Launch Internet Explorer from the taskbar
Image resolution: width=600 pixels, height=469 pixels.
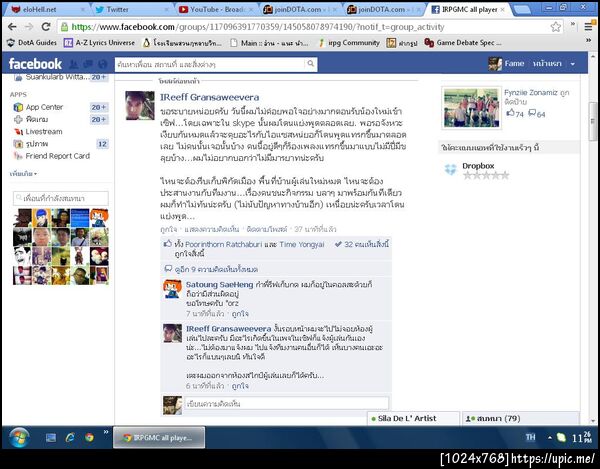pos(70,437)
